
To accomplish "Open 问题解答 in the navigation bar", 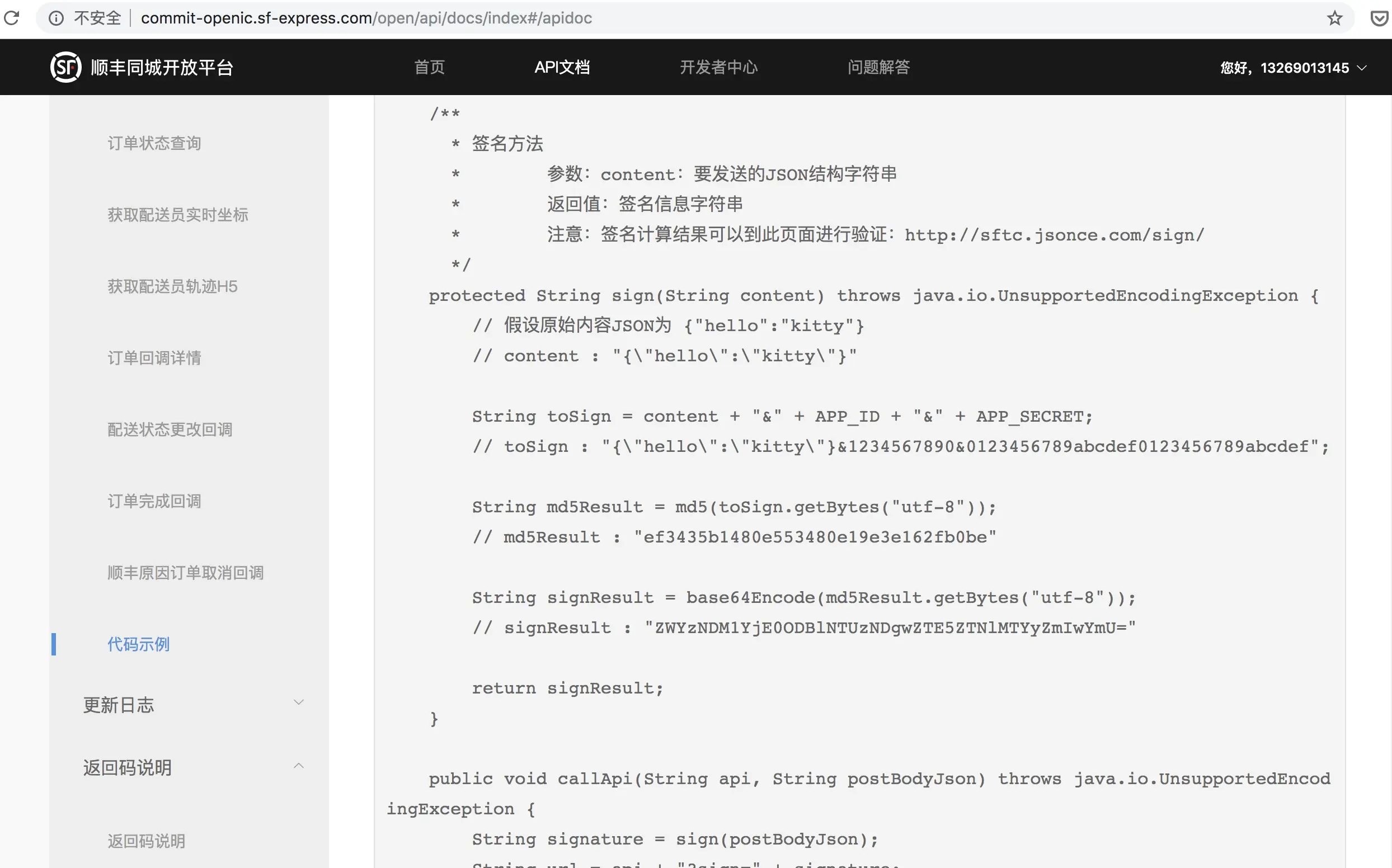I will click(878, 67).
